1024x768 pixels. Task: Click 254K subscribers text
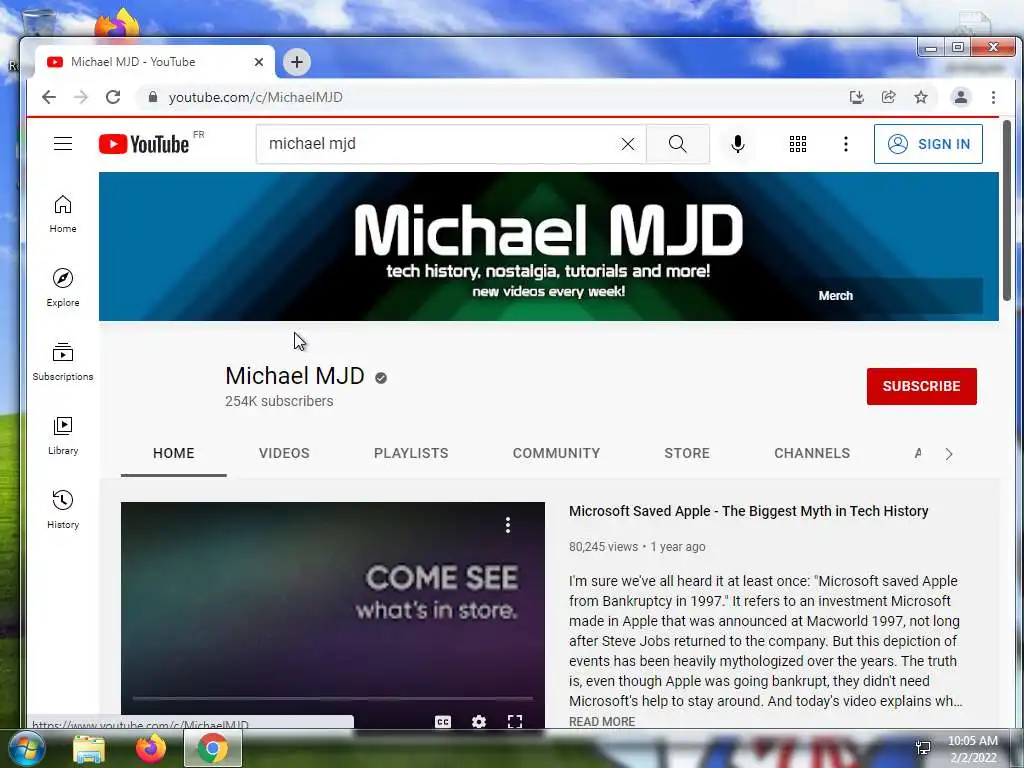279,401
